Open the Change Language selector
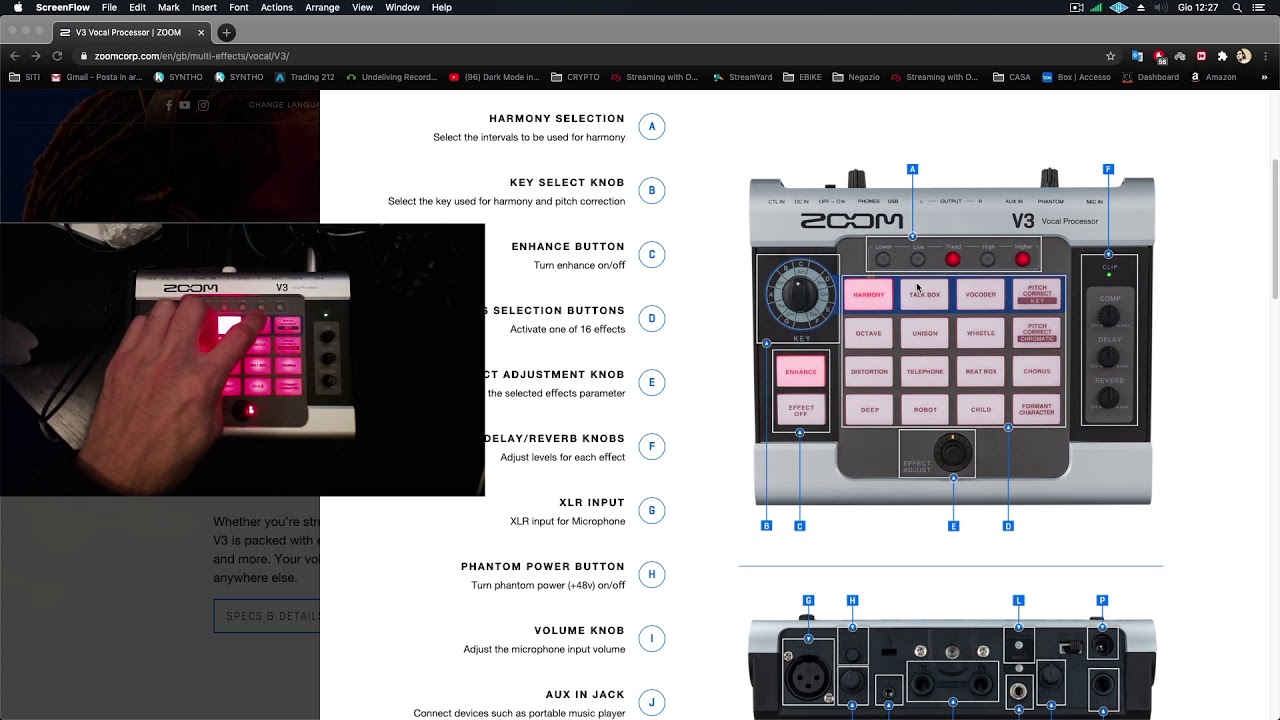This screenshot has height=720, width=1280. [x=284, y=105]
